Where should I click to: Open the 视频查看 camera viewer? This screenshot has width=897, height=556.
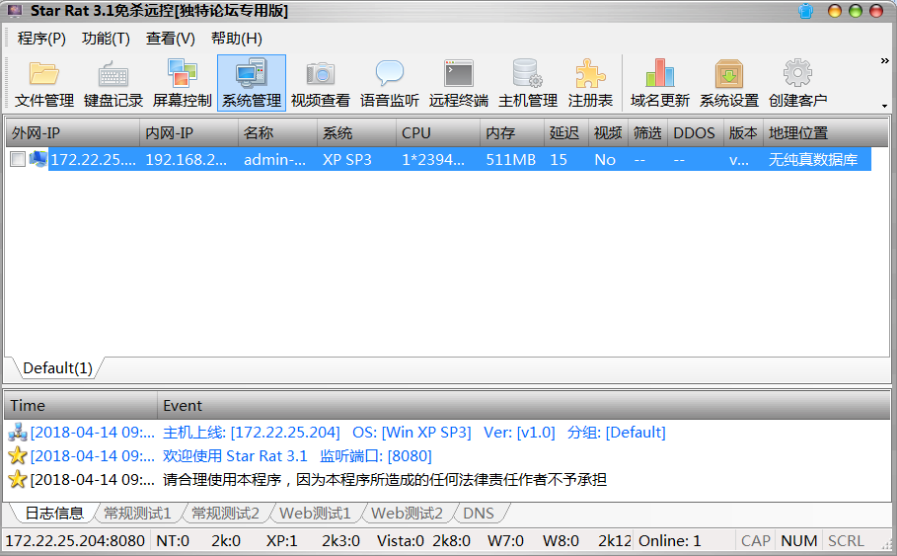pos(320,84)
